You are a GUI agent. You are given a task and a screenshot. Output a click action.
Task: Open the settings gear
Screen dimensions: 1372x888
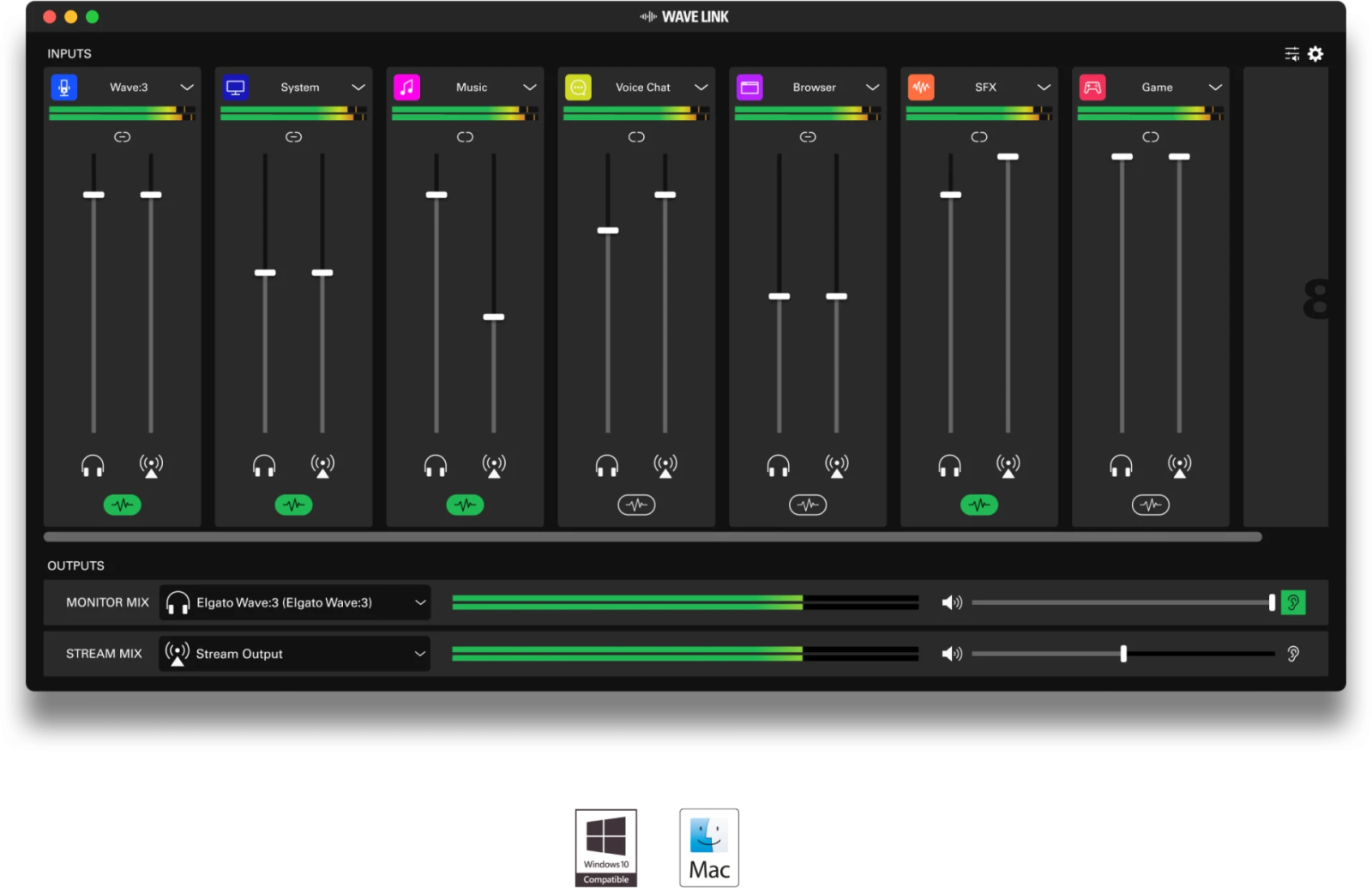click(x=1315, y=54)
